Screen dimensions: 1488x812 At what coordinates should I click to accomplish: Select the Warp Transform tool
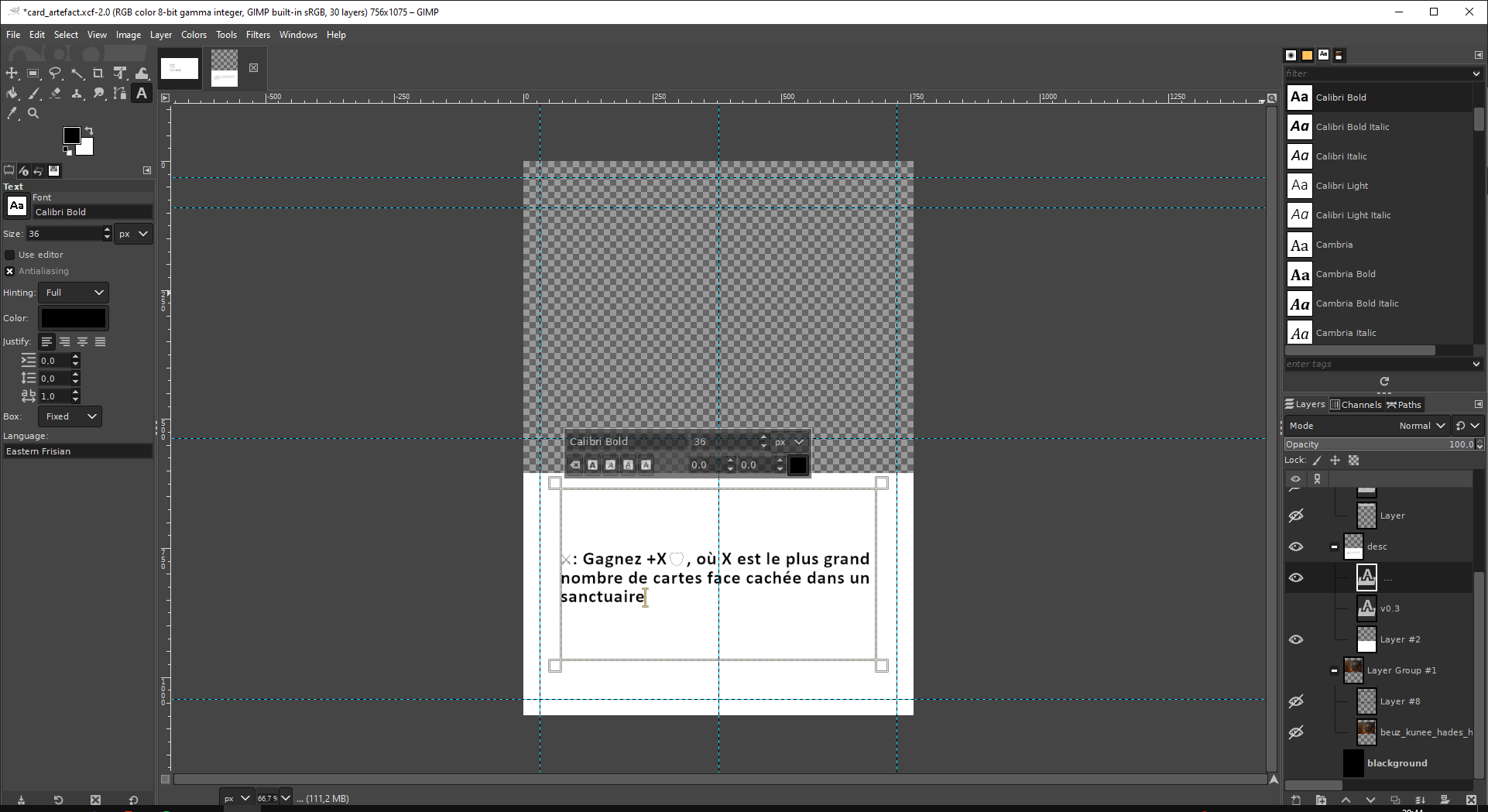(142, 74)
